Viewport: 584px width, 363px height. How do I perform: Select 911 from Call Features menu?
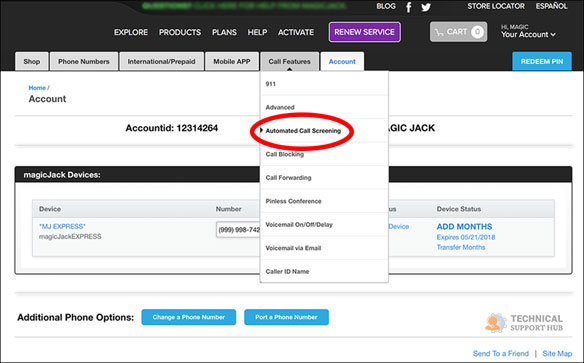(324, 84)
